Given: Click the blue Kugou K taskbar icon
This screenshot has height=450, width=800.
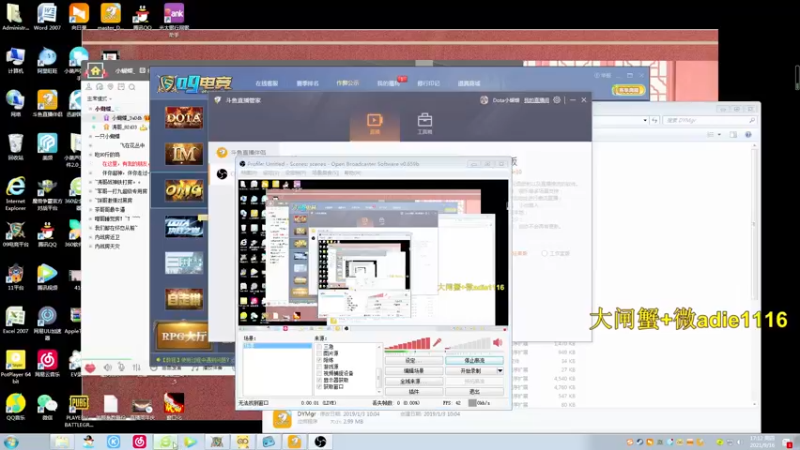Looking at the screenshot, I should 113,441.
